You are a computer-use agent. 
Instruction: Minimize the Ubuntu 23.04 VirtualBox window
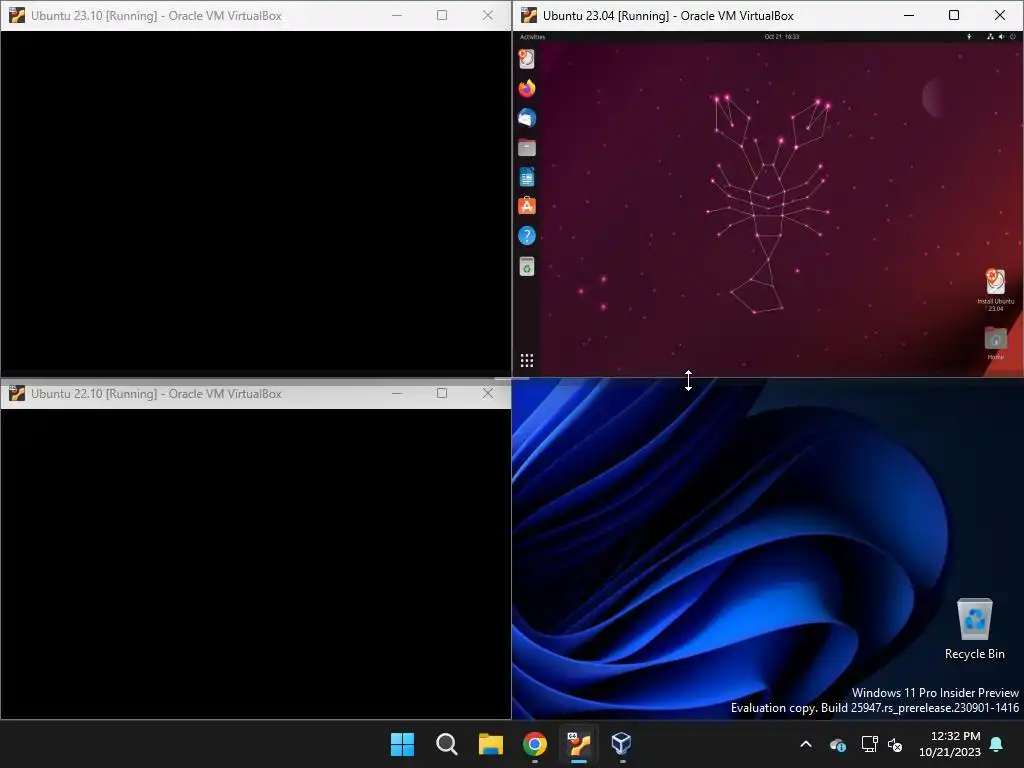[x=908, y=15]
